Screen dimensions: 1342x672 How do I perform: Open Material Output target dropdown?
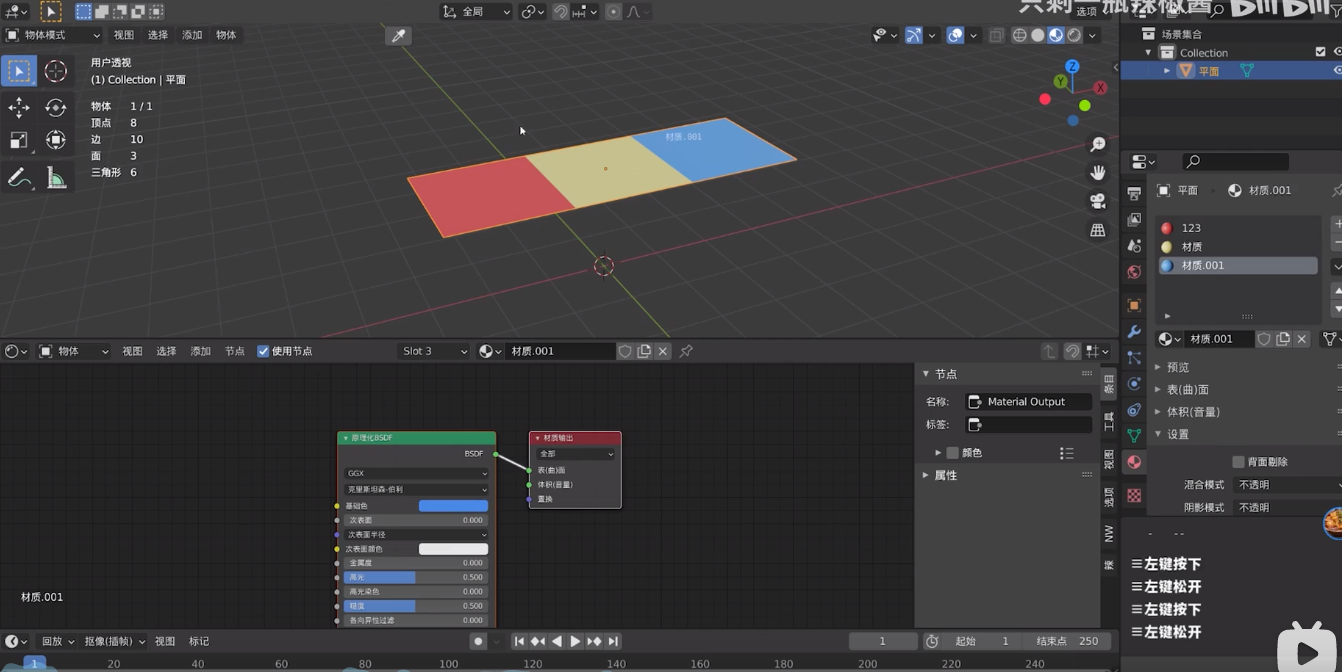(576, 454)
